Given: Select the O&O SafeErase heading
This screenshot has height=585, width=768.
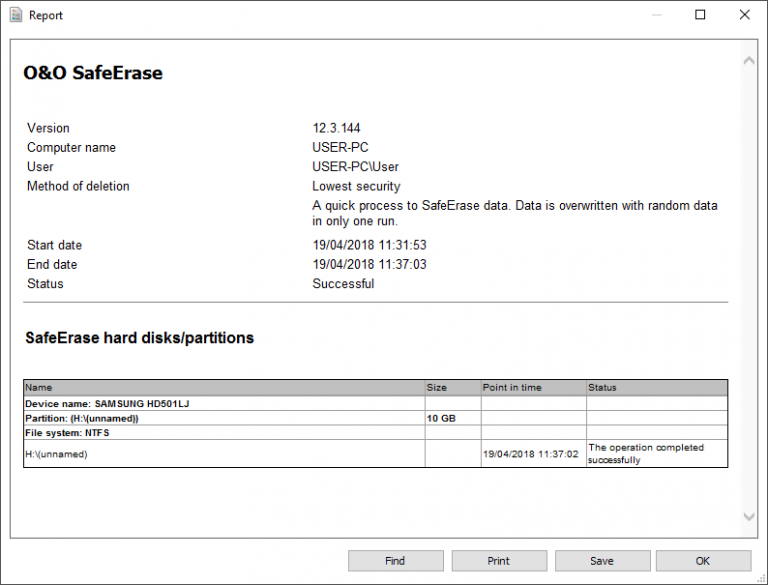Looking at the screenshot, I should pos(93,73).
